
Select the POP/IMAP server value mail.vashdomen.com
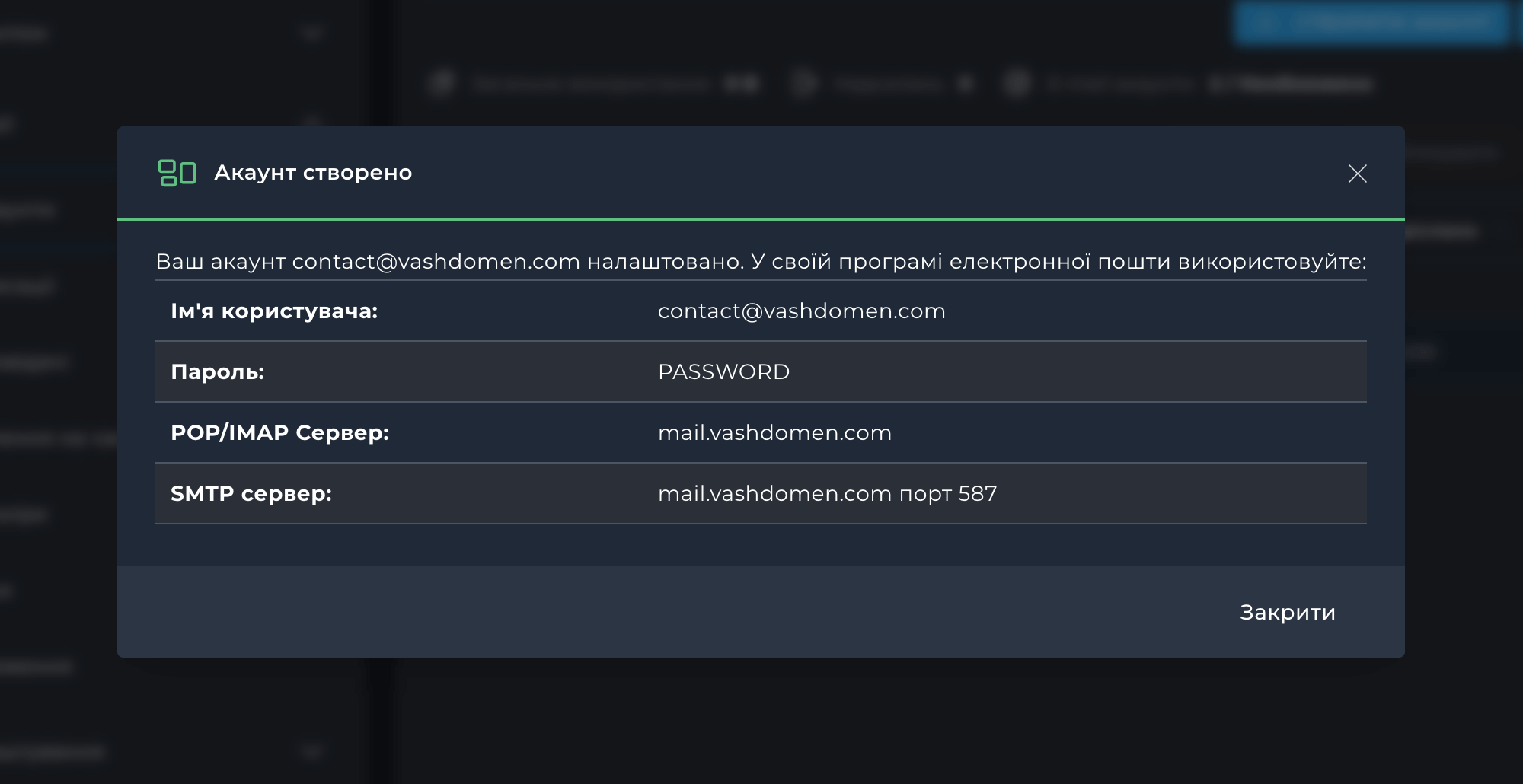point(774,433)
